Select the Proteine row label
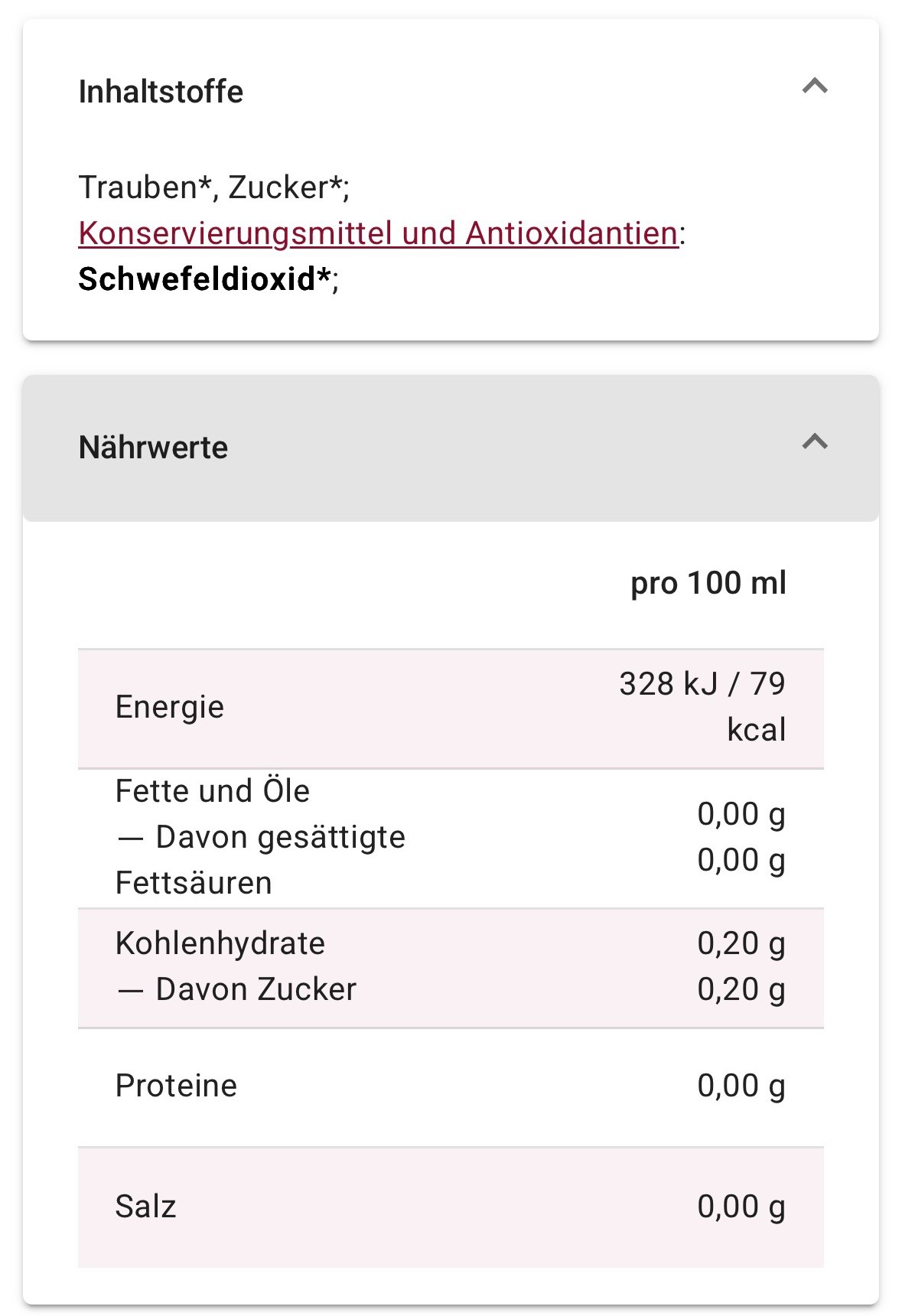902x1316 pixels. (x=177, y=1086)
